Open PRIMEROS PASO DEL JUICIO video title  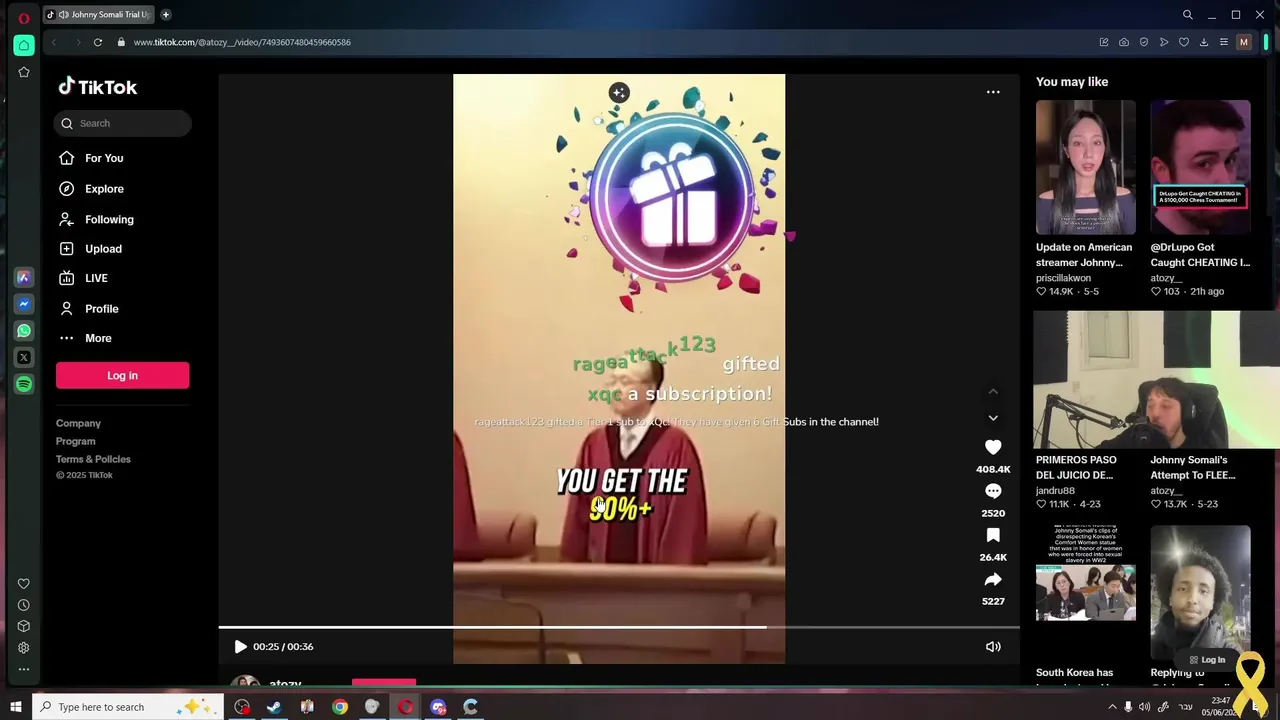(1076, 468)
